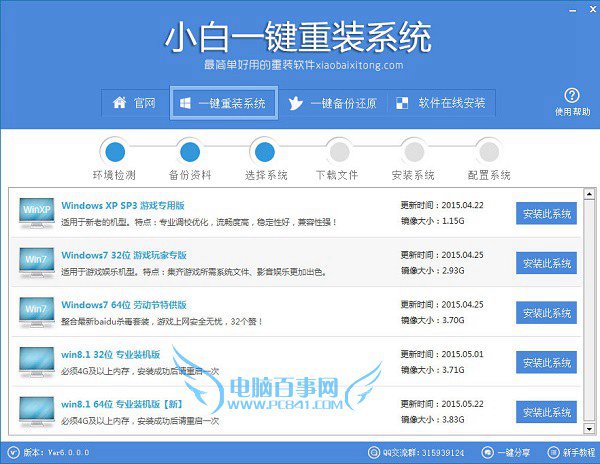
Task: Click the 配置系统 step indicator
Action: coord(488,152)
